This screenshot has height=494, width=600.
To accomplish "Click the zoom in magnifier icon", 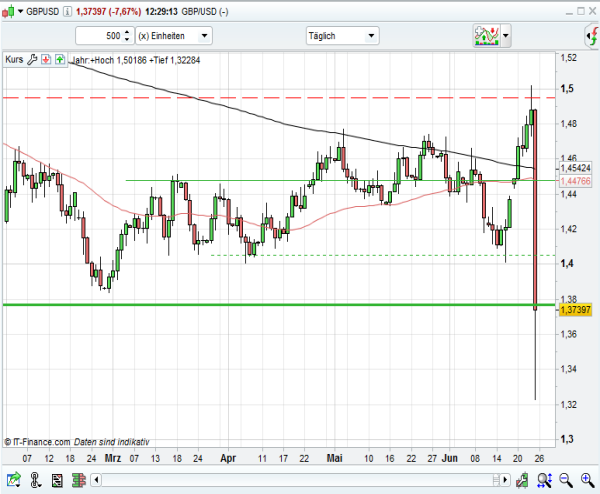I will [x=587, y=480].
